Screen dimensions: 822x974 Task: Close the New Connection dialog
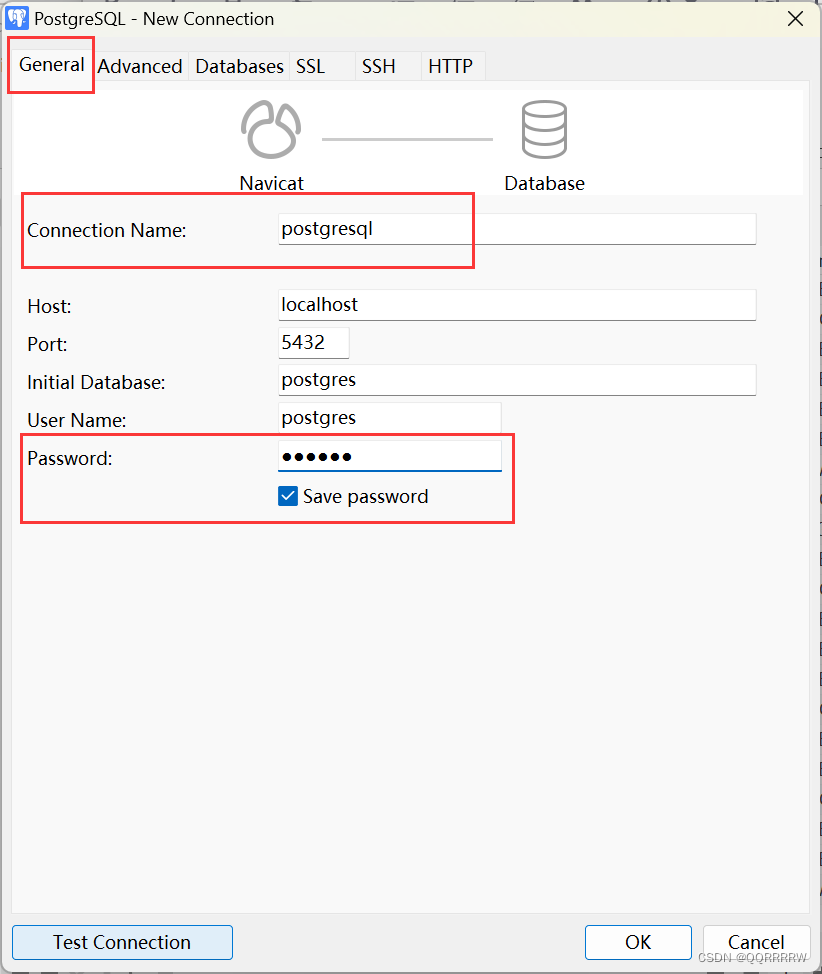795,19
